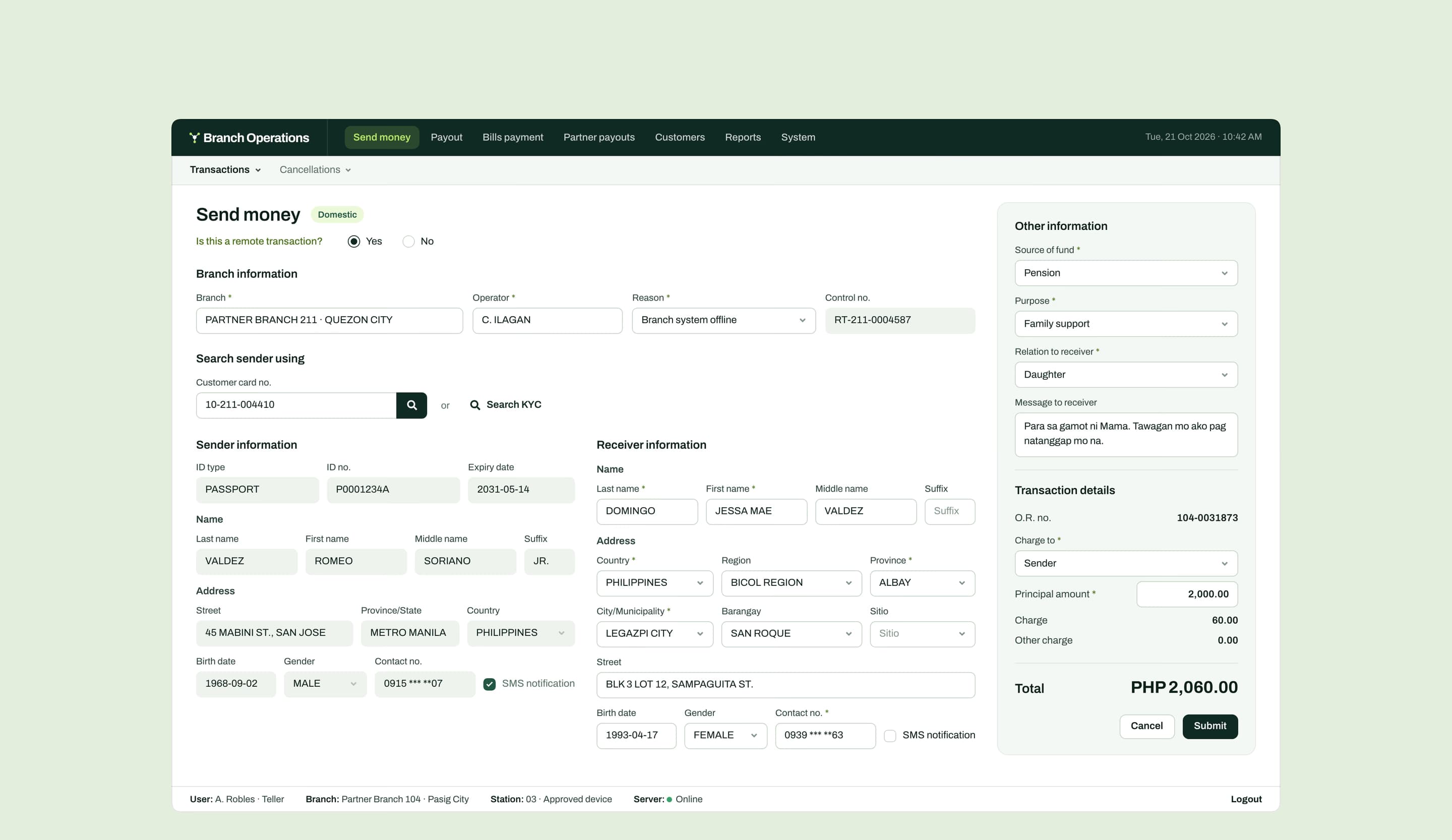Go to Customers tab

click(x=680, y=138)
